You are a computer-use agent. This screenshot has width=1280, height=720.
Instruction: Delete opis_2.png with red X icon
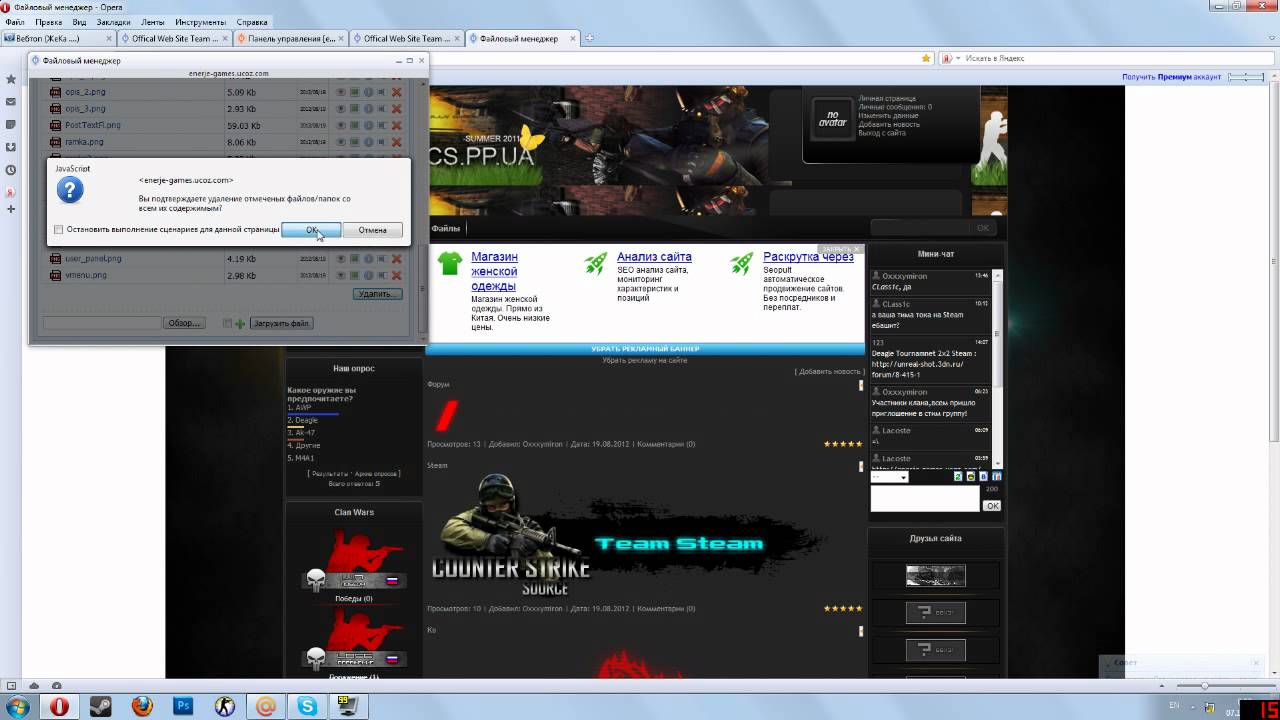coord(397,92)
